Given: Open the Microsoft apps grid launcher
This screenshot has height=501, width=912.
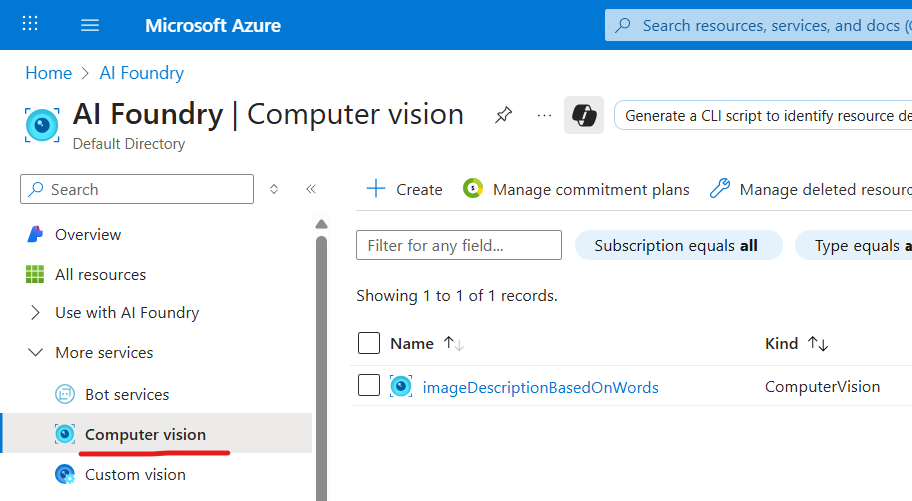Looking at the screenshot, I should point(30,24).
